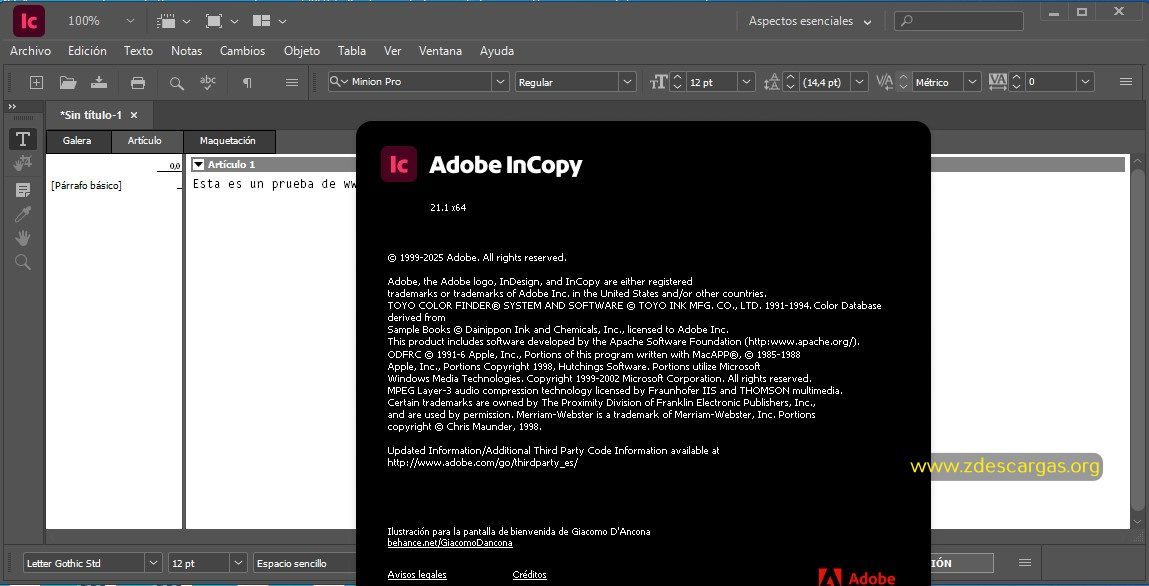Expand the Regular font style dropdown

[x=627, y=82]
